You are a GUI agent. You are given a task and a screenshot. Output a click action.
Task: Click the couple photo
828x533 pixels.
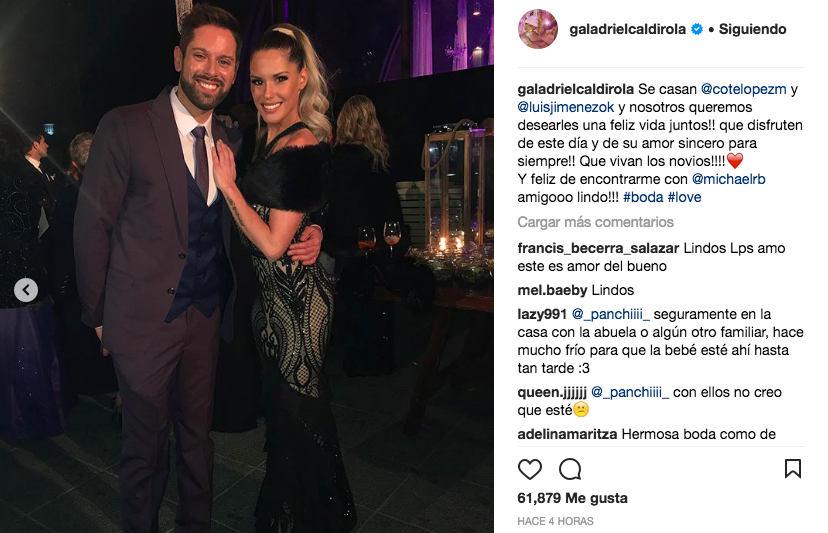(x=247, y=266)
